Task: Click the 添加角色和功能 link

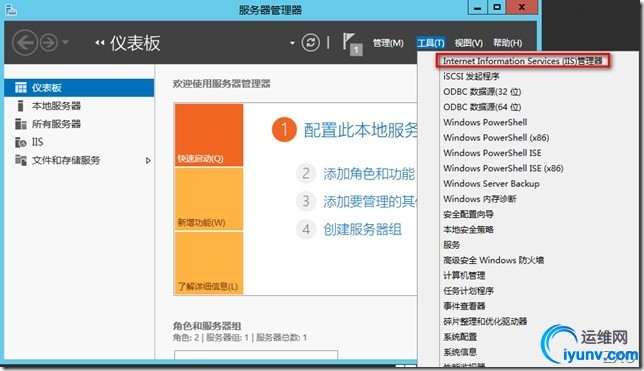Action: pos(369,174)
